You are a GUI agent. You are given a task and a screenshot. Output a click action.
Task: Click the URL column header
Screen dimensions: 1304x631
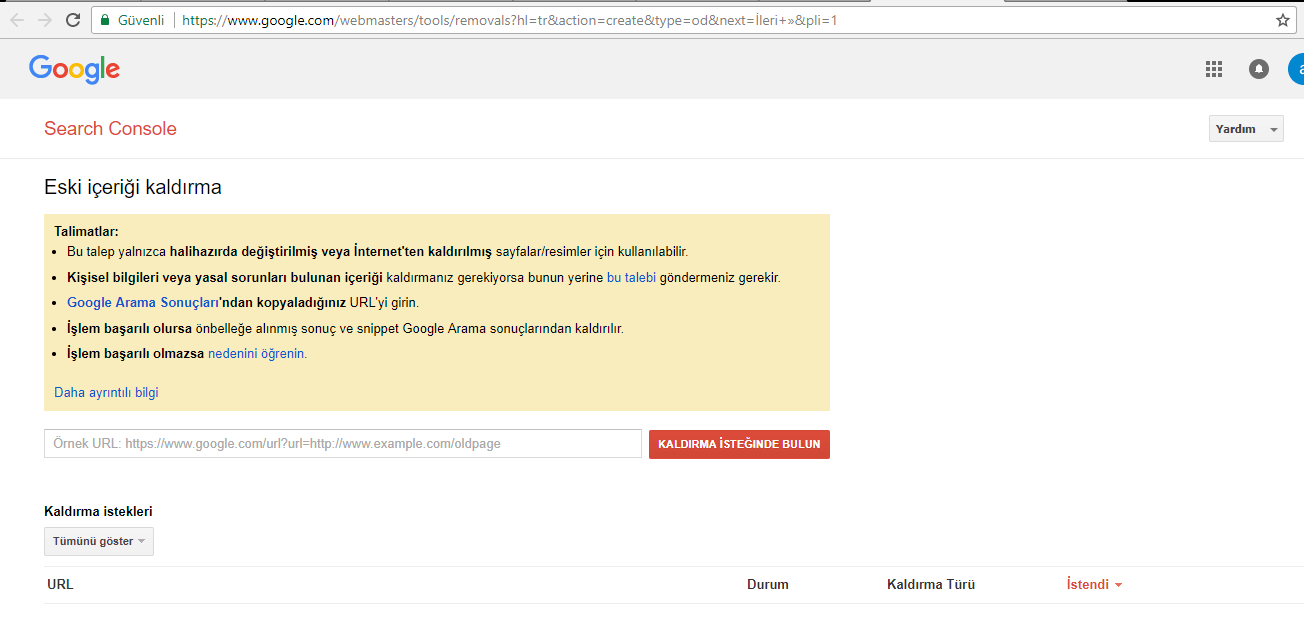pos(60,585)
